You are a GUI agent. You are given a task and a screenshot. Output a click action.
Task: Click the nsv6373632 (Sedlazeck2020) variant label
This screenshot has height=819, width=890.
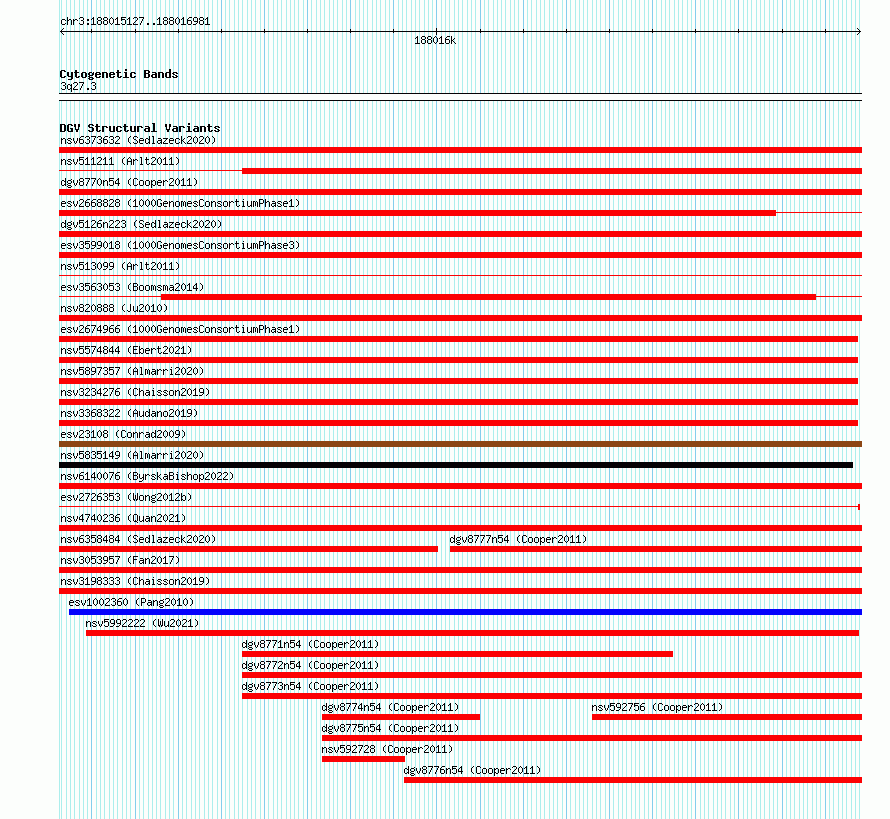coord(138,140)
